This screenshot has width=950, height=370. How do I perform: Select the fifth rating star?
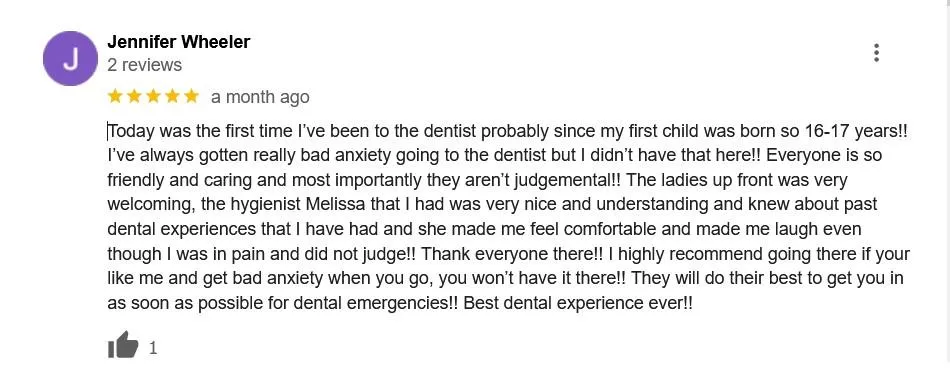click(191, 96)
